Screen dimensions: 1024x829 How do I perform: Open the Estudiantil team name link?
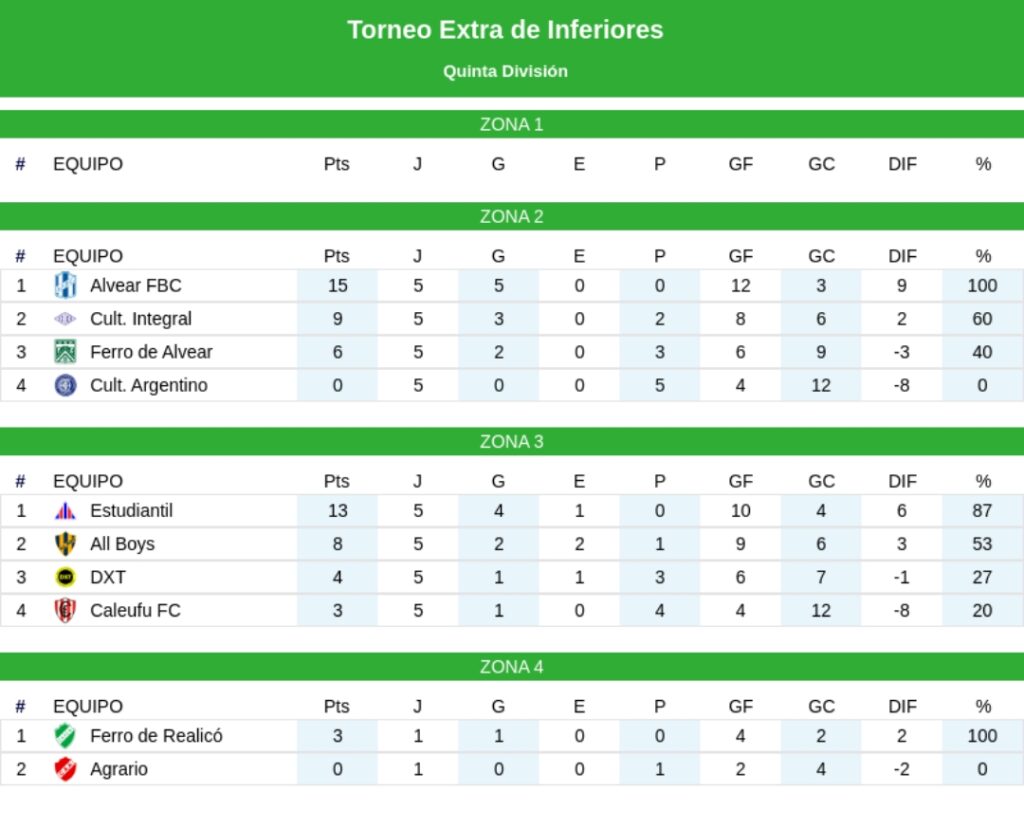pyautogui.click(x=131, y=511)
